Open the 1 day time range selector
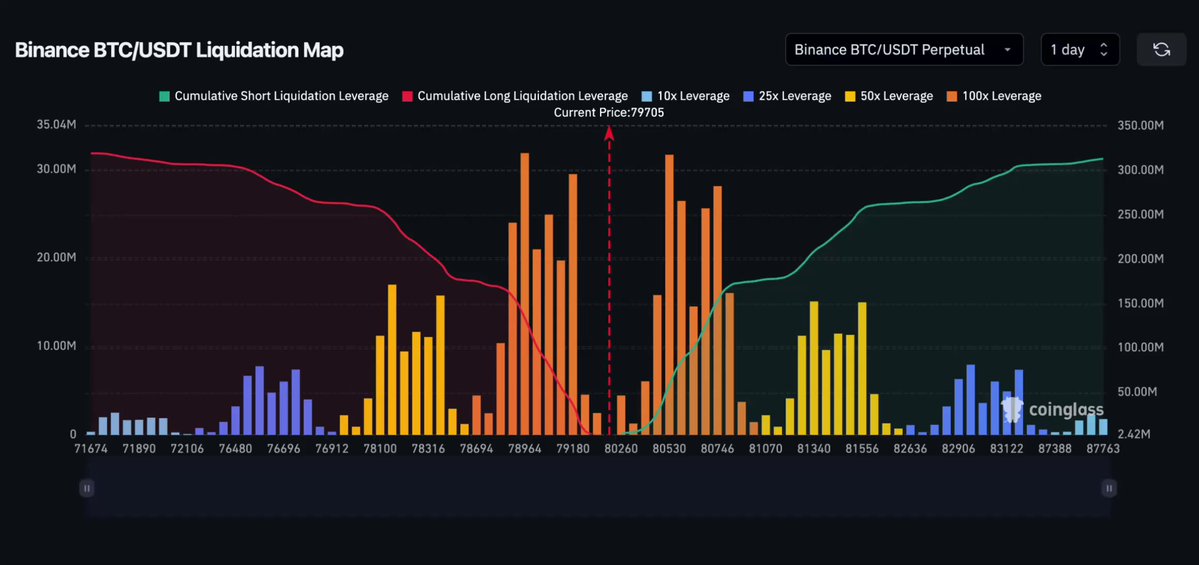1199x565 pixels. point(1080,50)
